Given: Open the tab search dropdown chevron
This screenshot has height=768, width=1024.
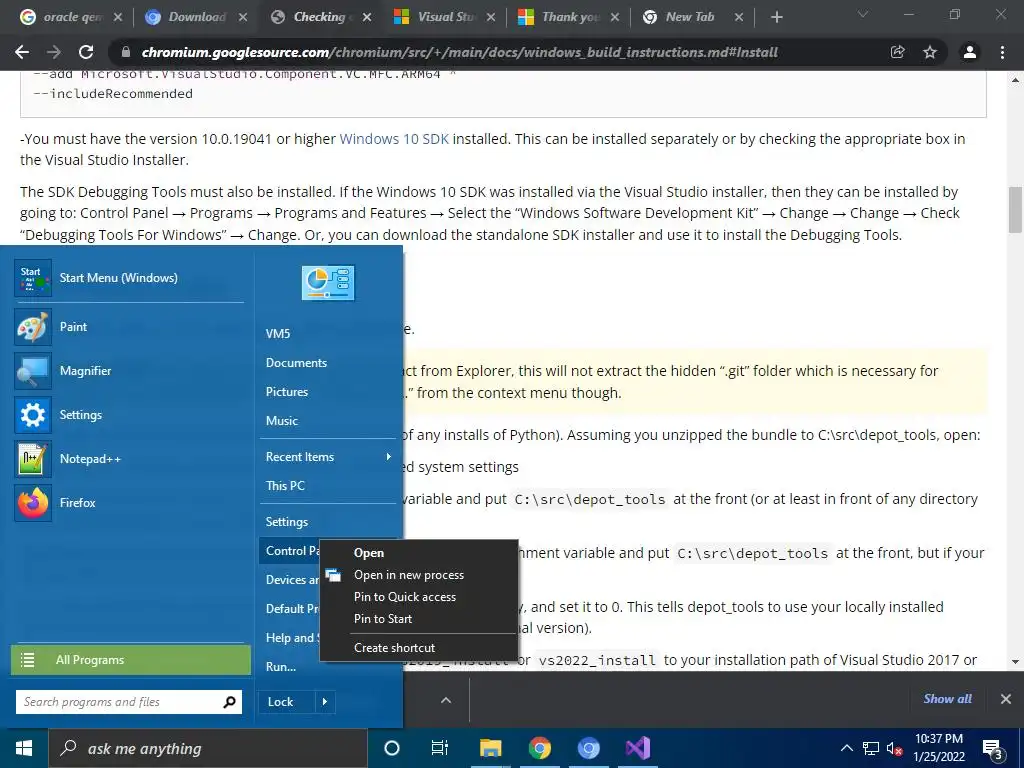Looking at the screenshot, I should tap(863, 14).
